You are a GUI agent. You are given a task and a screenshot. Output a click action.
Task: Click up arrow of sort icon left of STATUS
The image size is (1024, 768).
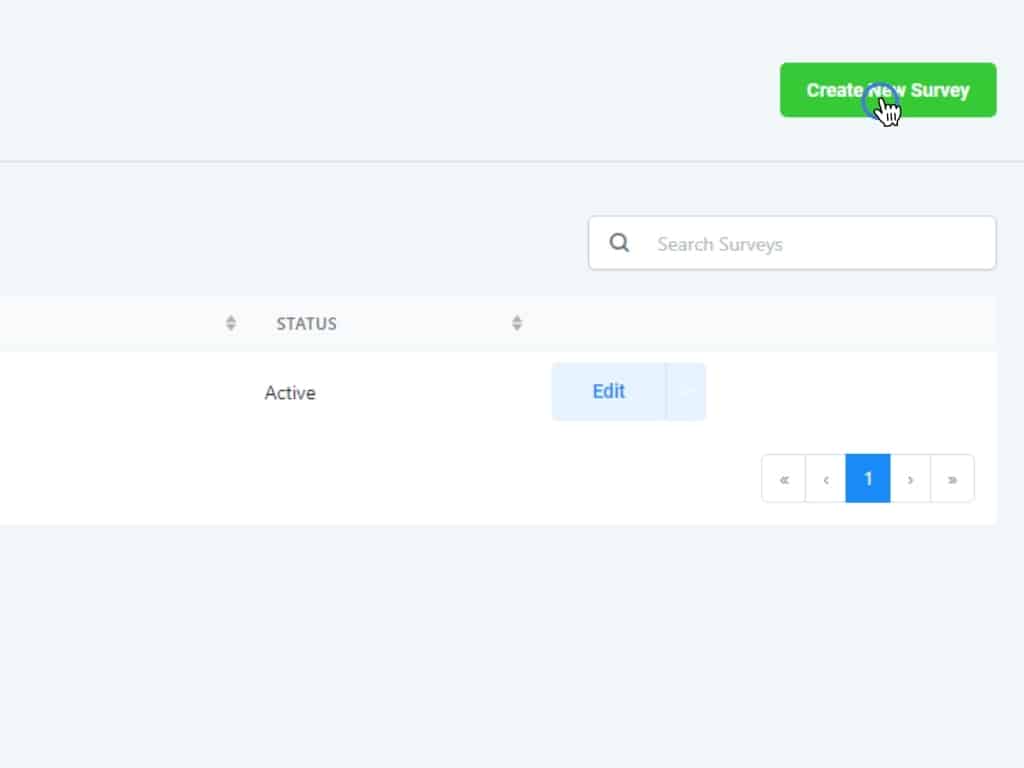231,319
